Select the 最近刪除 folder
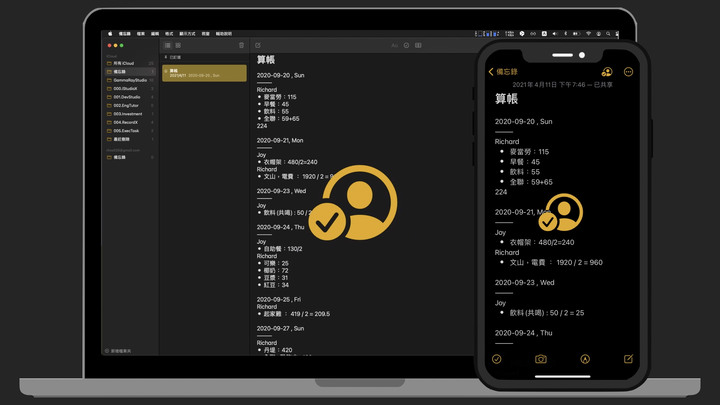The width and height of the screenshot is (720, 405). click(x=130, y=139)
